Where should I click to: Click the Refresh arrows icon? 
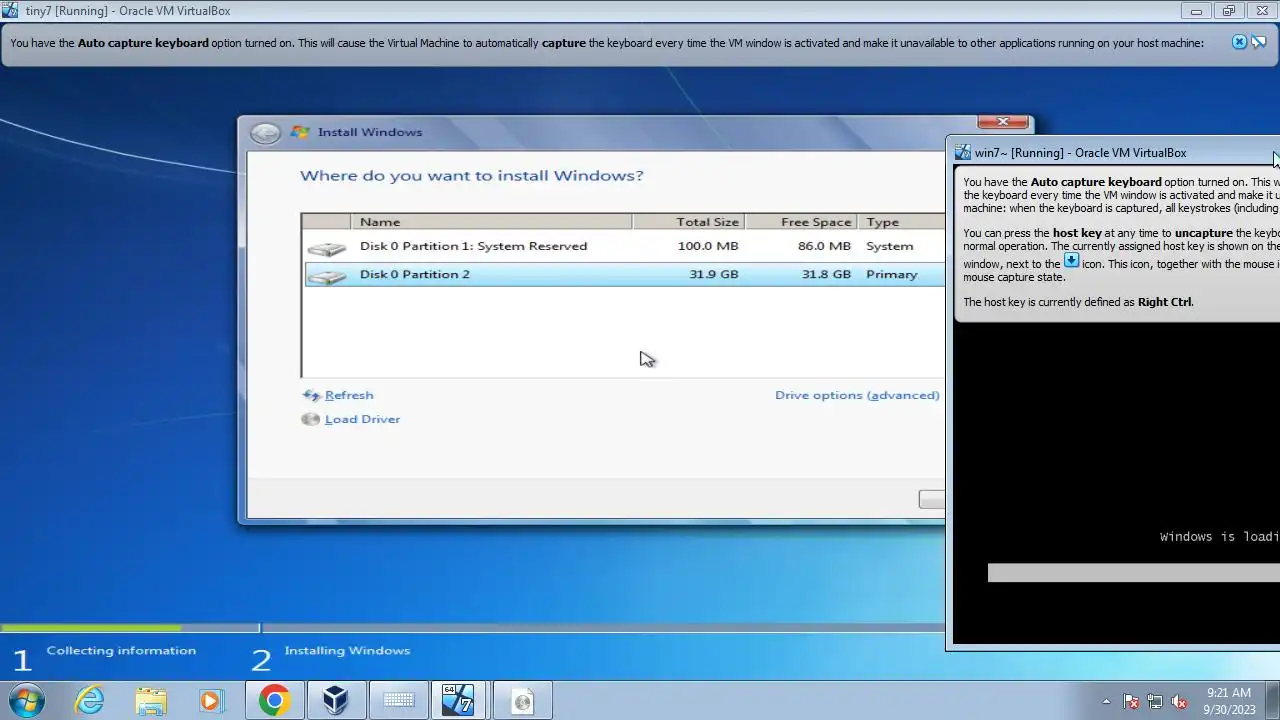tap(311, 395)
